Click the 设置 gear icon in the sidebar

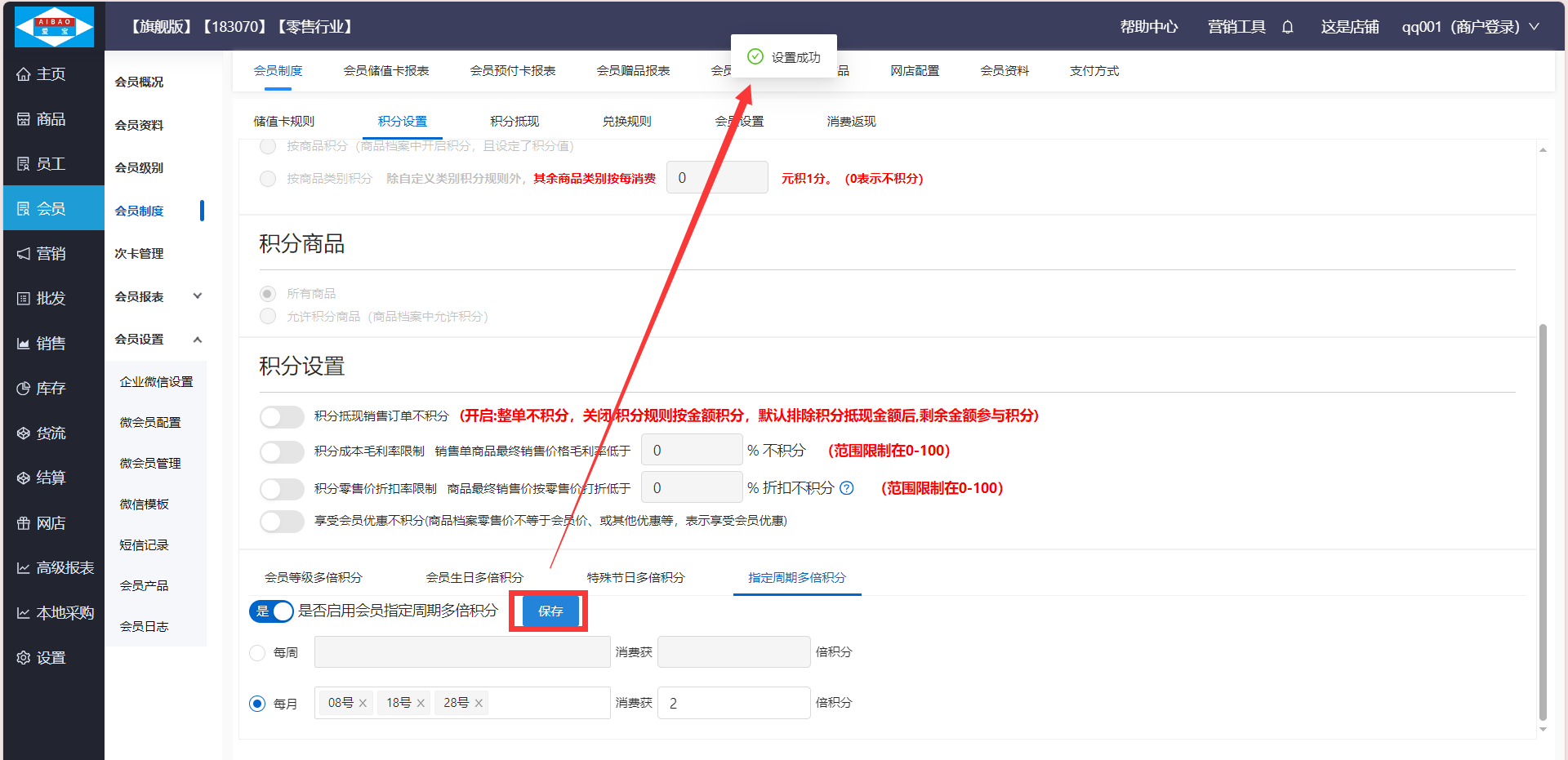pyautogui.click(x=24, y=658)
